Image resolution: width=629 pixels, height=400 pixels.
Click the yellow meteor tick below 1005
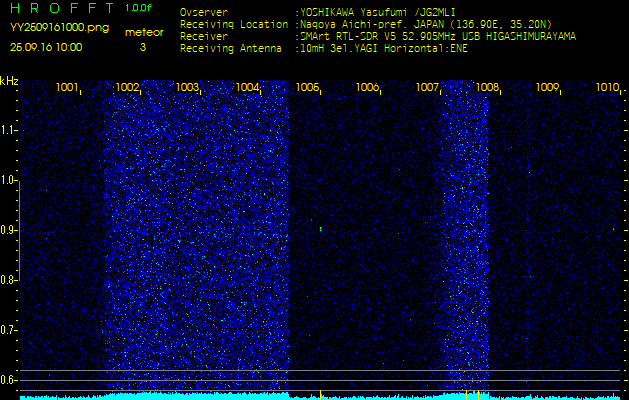(x=320, y=394)
